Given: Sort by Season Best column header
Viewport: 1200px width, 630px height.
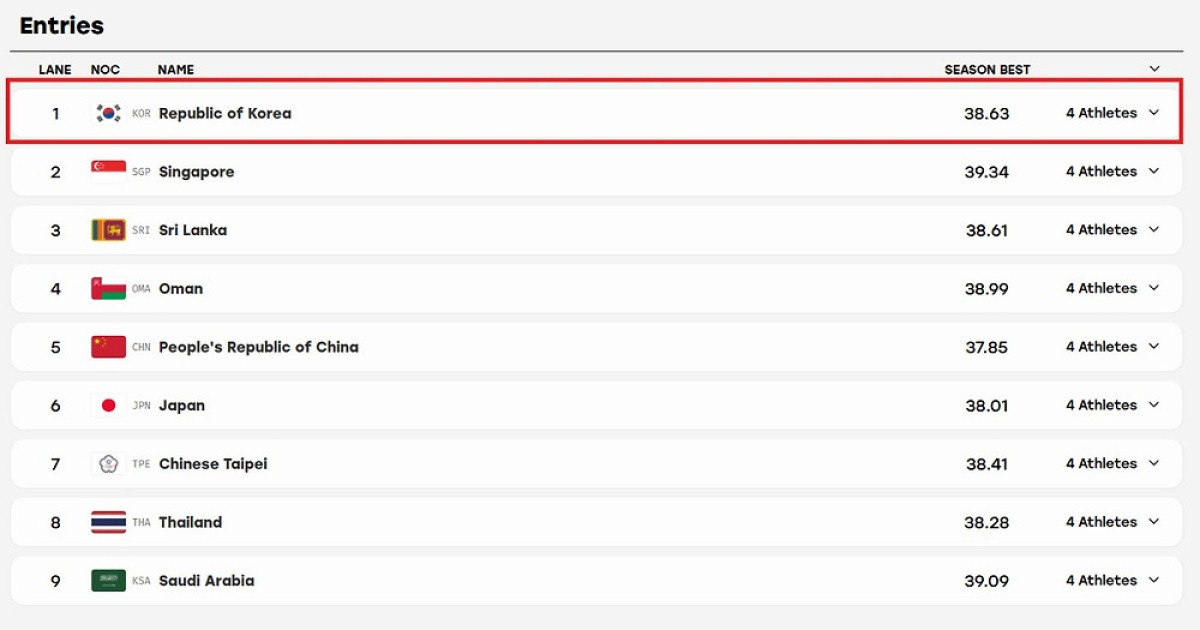Looking at the screenshot, I should (987, 69).
